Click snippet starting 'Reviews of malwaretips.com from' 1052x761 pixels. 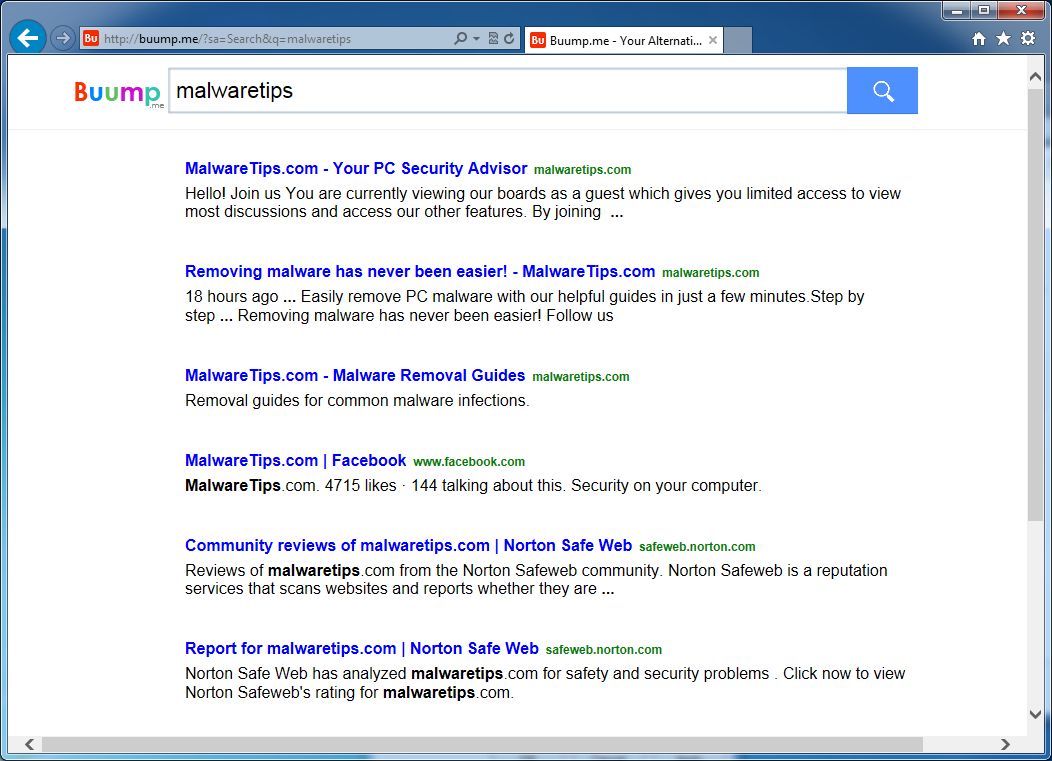536,580
